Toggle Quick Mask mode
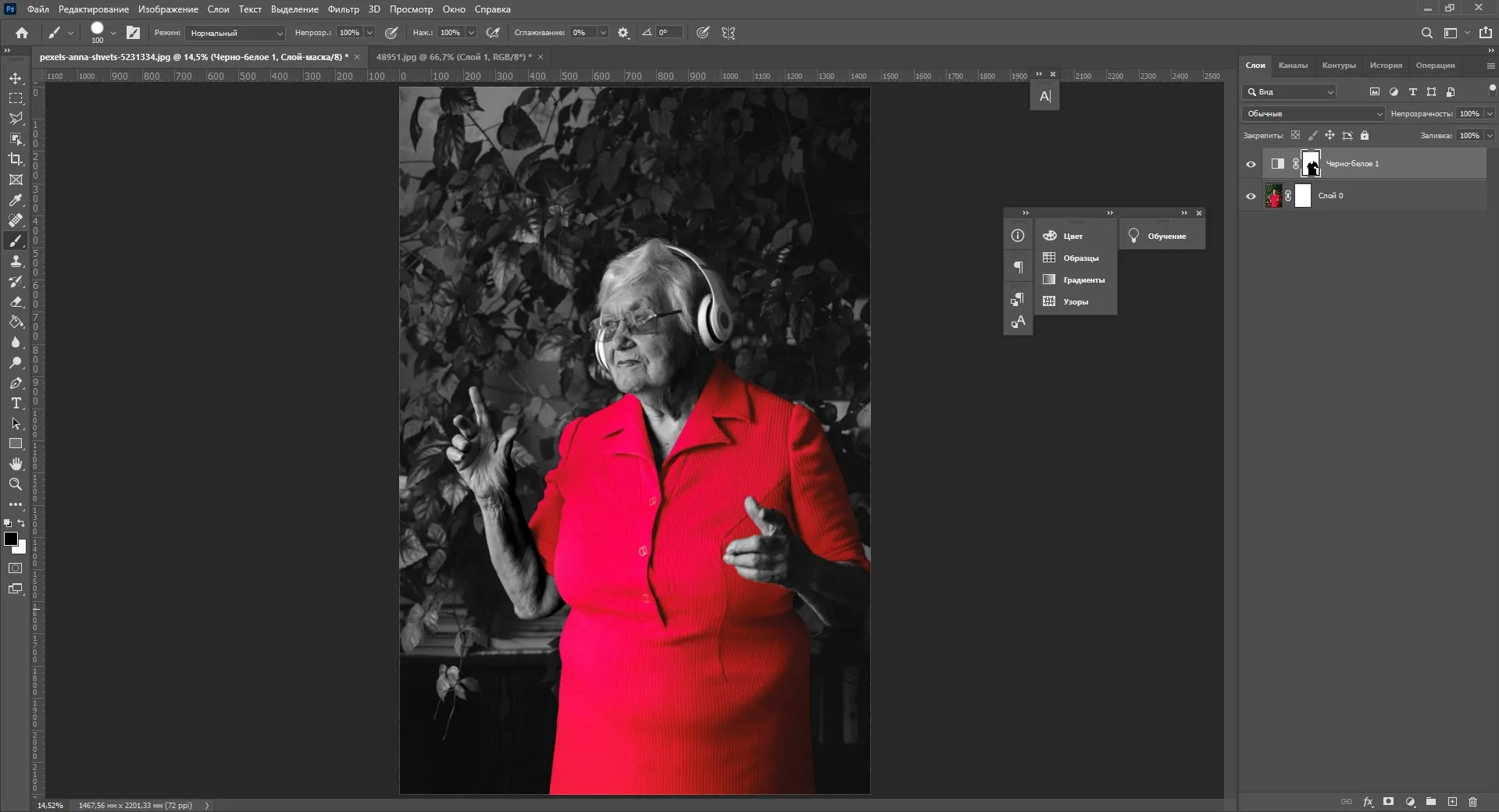Viewport: 1499px width, 812px height. (16, 568)
